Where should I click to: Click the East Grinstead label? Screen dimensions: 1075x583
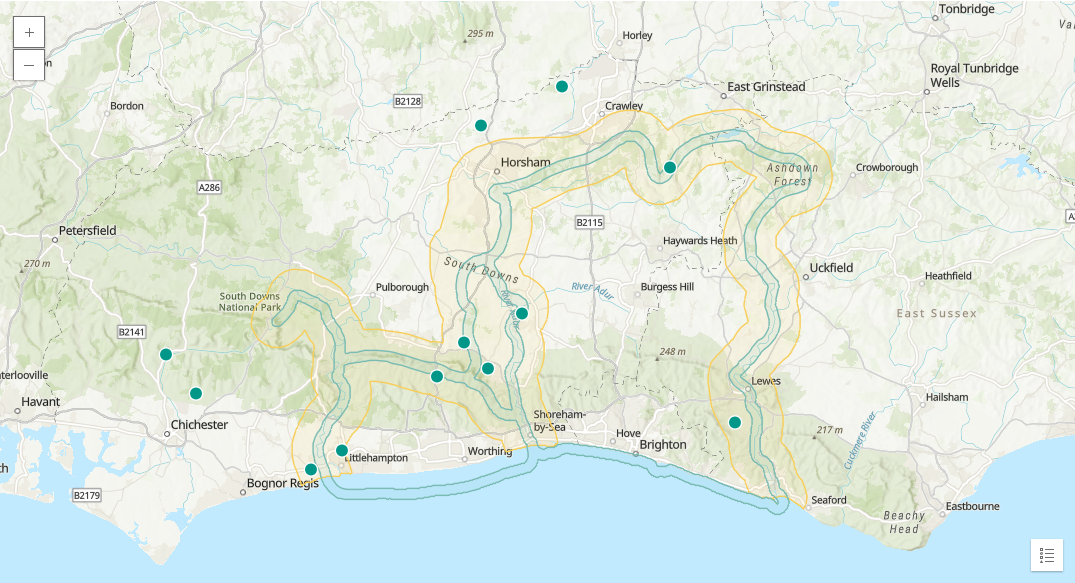coord(766,87)
